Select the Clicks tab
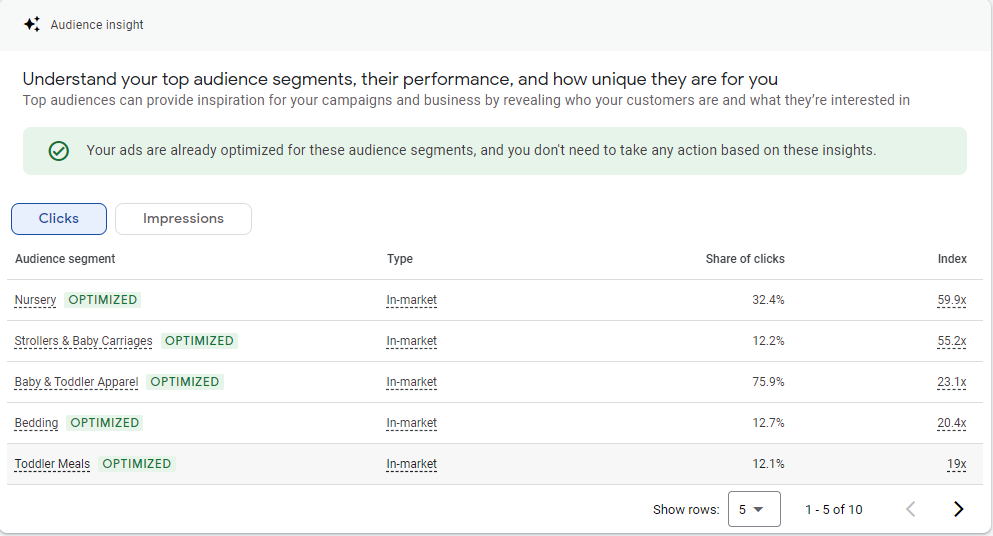 [59, 219]
